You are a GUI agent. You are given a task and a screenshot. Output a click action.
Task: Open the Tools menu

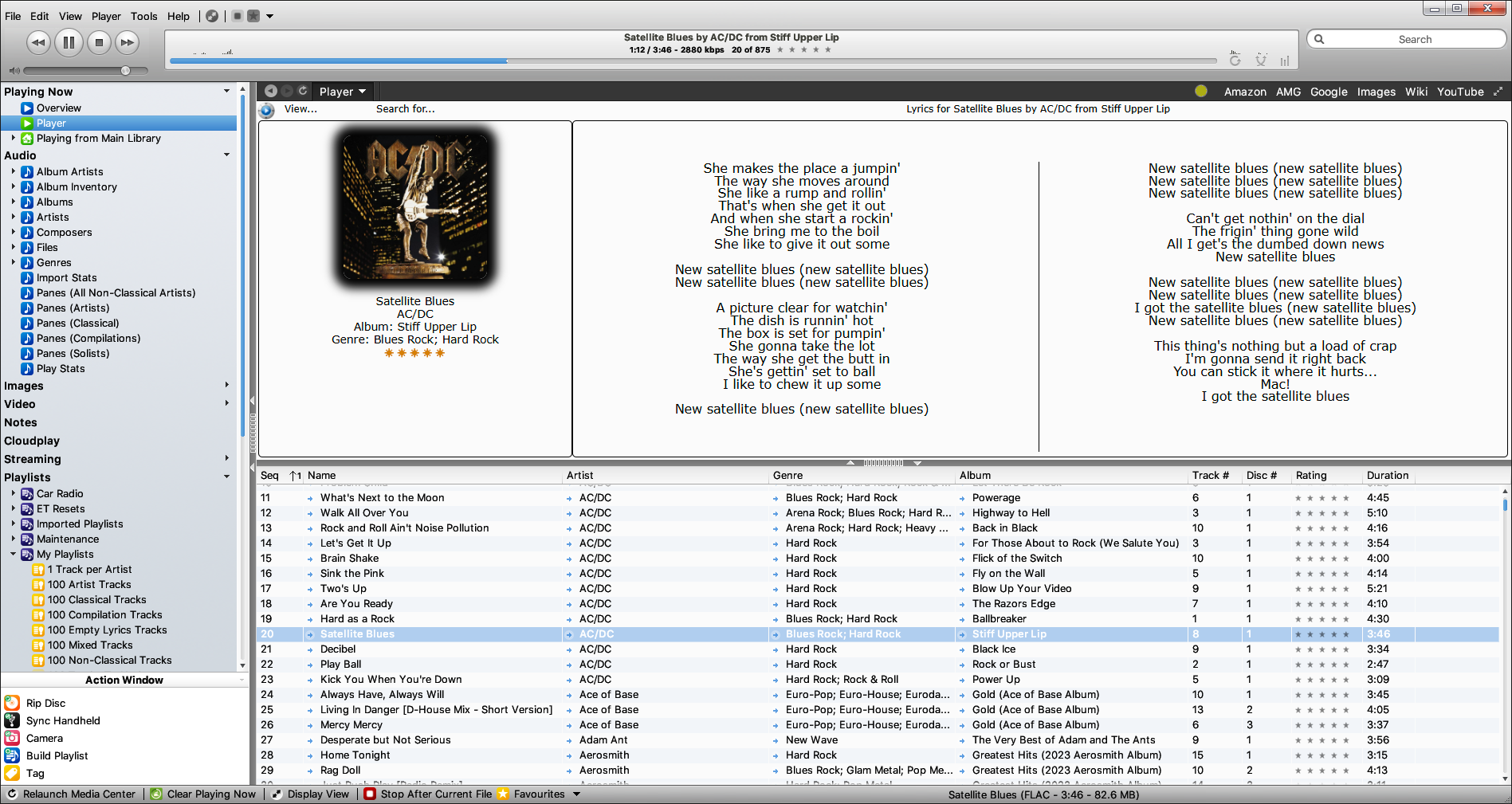(144, 16)
